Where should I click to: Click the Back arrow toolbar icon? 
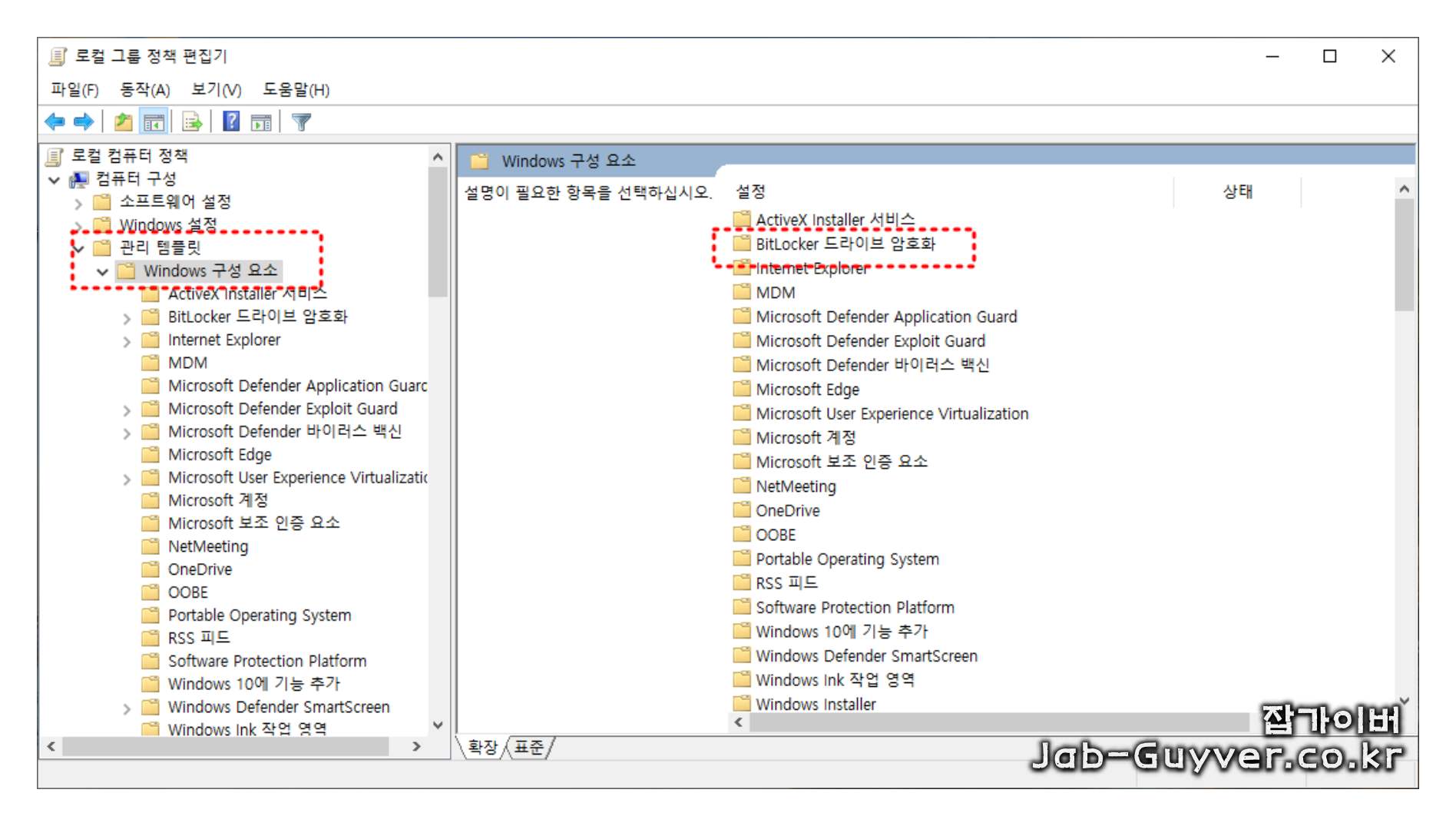tap(55, 121)
